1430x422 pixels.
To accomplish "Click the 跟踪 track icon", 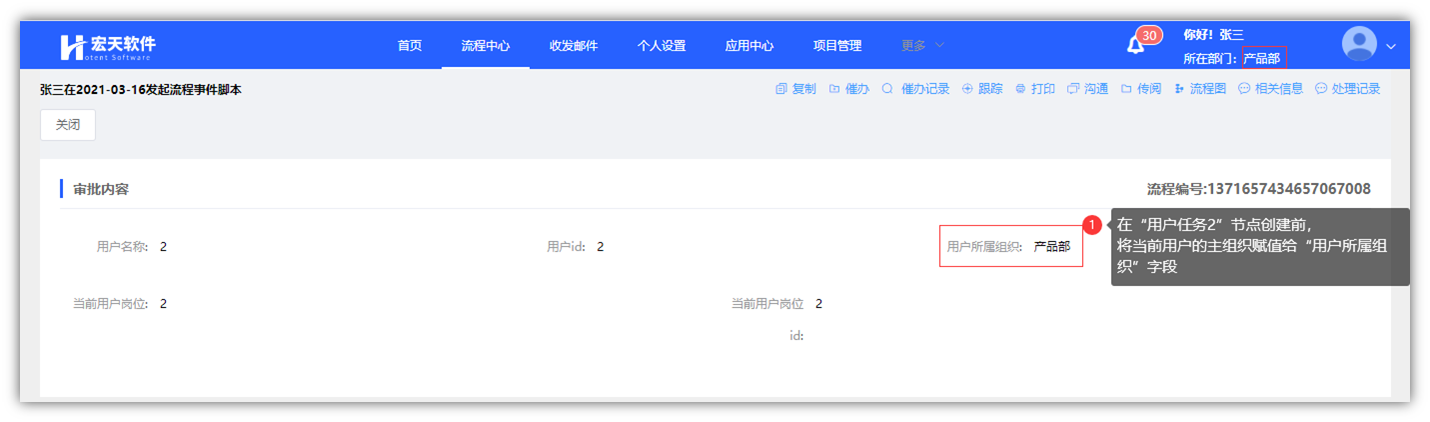I will 967,89.
